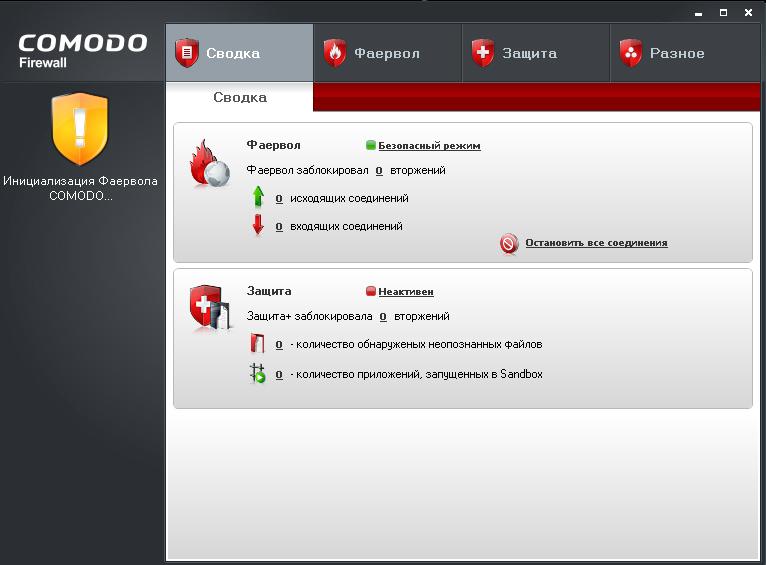Click the red stop-connections prohibition icon
The height and width of the screenshot is (565, 766).
pyautogui.click(x=509, y=243)
